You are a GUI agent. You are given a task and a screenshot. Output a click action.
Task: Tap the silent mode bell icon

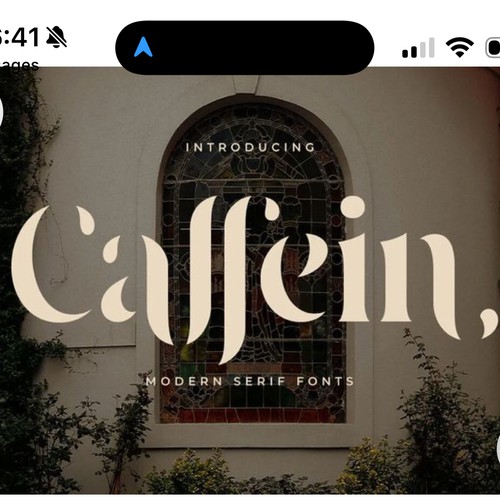[56, 37]
